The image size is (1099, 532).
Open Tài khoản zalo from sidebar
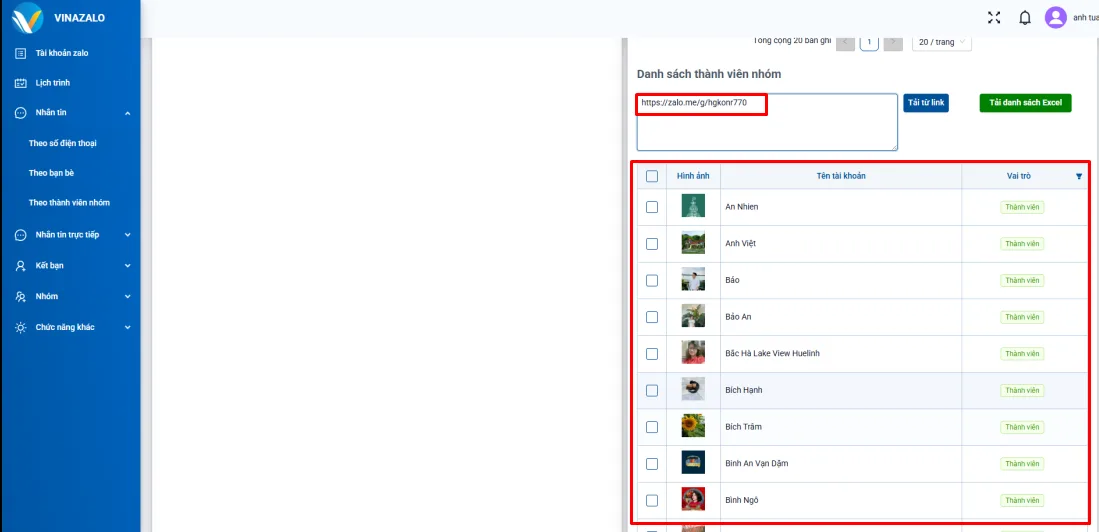68,53
